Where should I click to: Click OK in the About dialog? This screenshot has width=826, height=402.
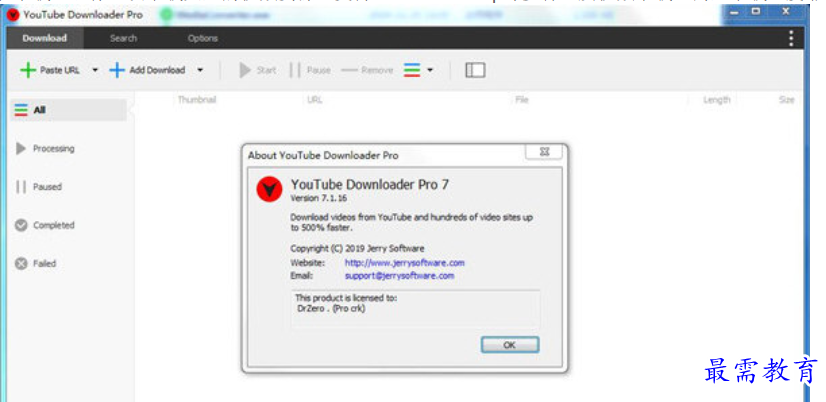point(510,345)
